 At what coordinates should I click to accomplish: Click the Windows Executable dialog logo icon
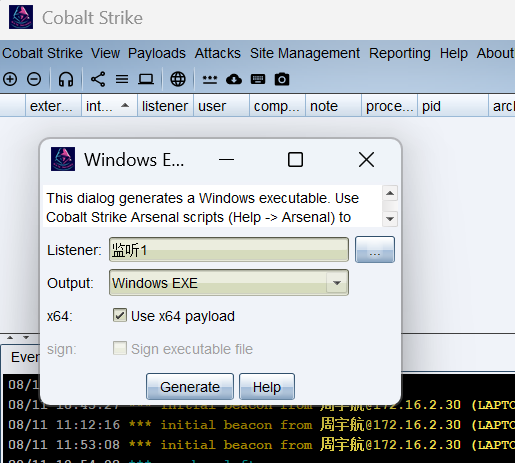(x=63, y=159)
